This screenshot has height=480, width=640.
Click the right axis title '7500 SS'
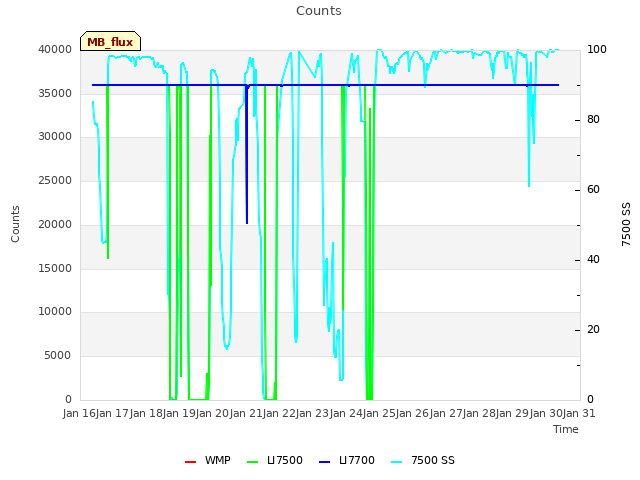point(626,224)
